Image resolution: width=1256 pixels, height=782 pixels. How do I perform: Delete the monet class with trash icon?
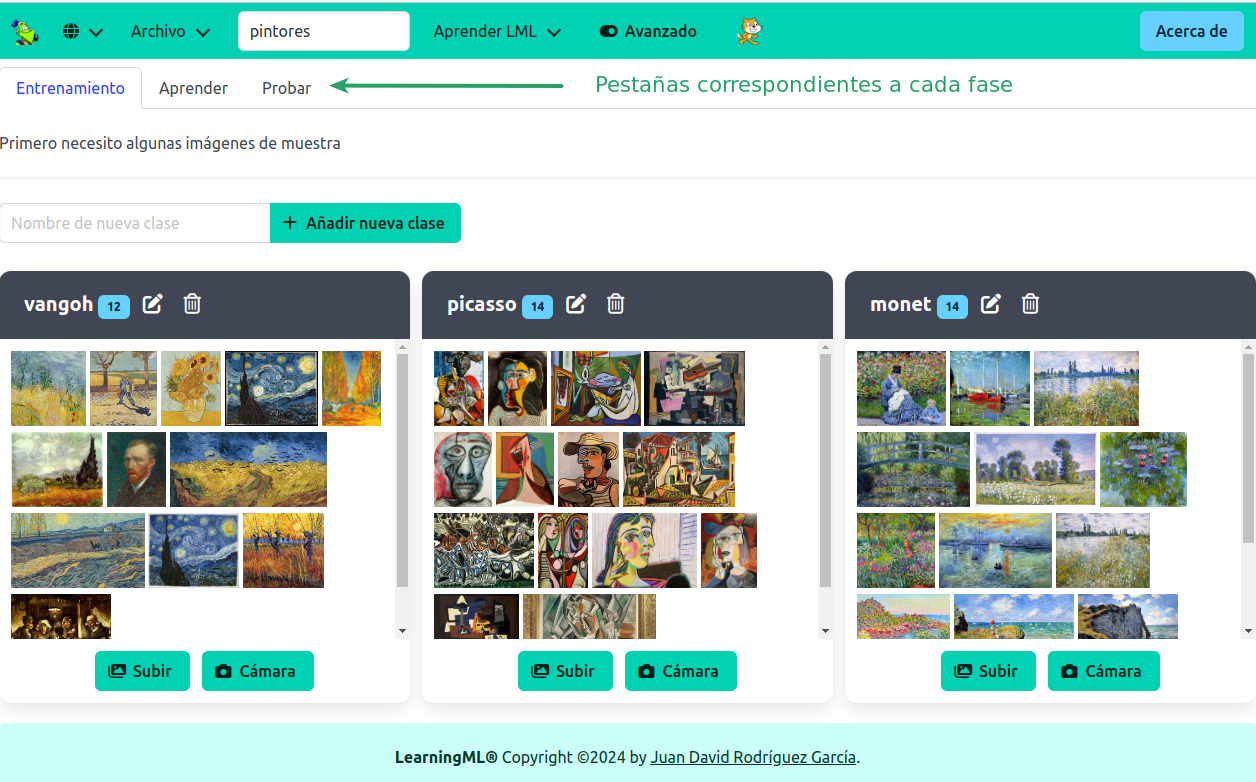coord(1031,304)
